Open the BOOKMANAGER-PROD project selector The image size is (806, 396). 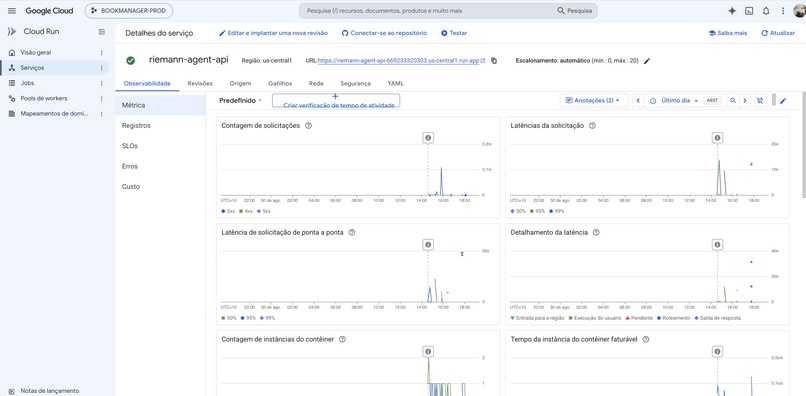point(129,11)
